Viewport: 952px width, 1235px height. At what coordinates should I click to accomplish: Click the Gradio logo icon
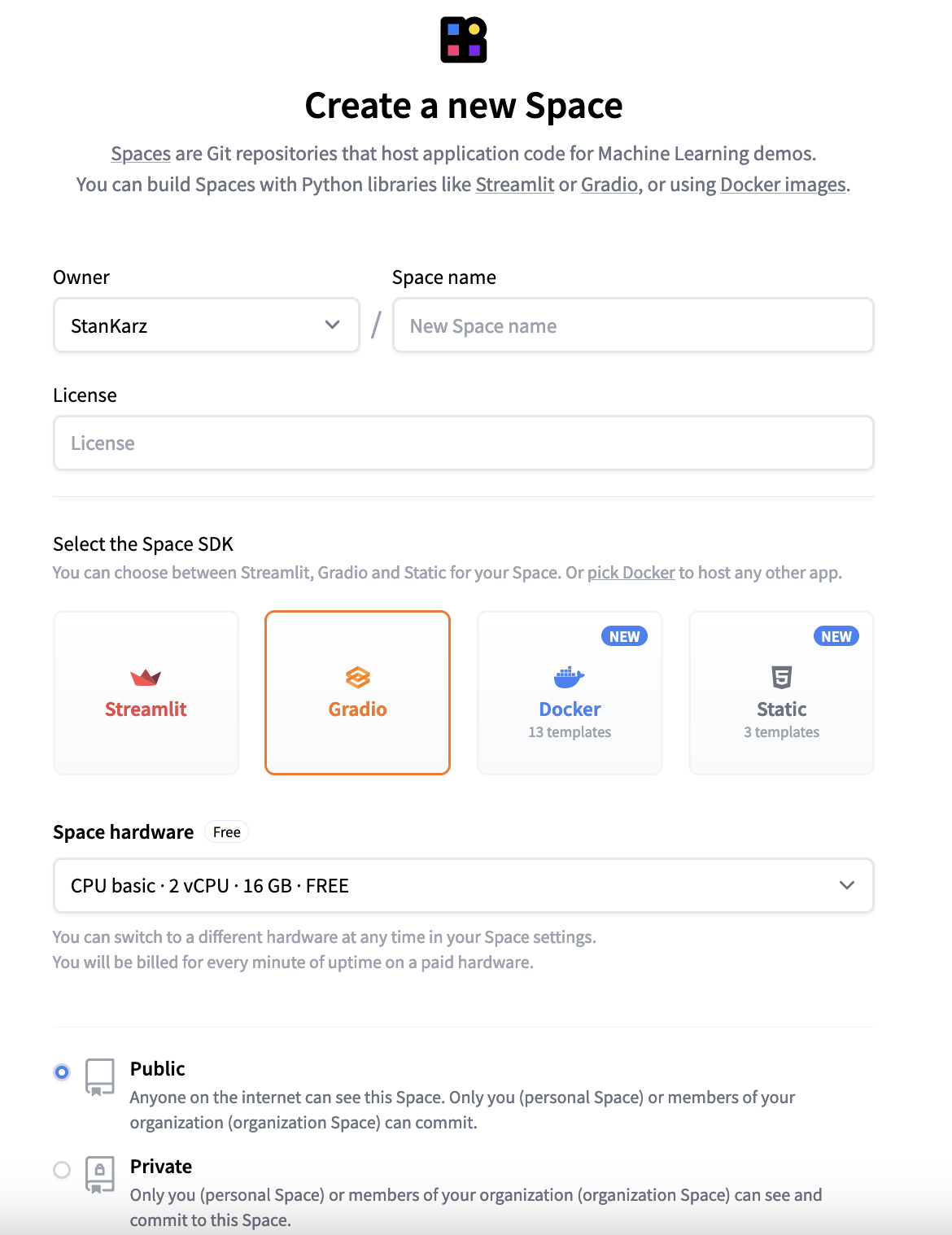click(358, 677)
